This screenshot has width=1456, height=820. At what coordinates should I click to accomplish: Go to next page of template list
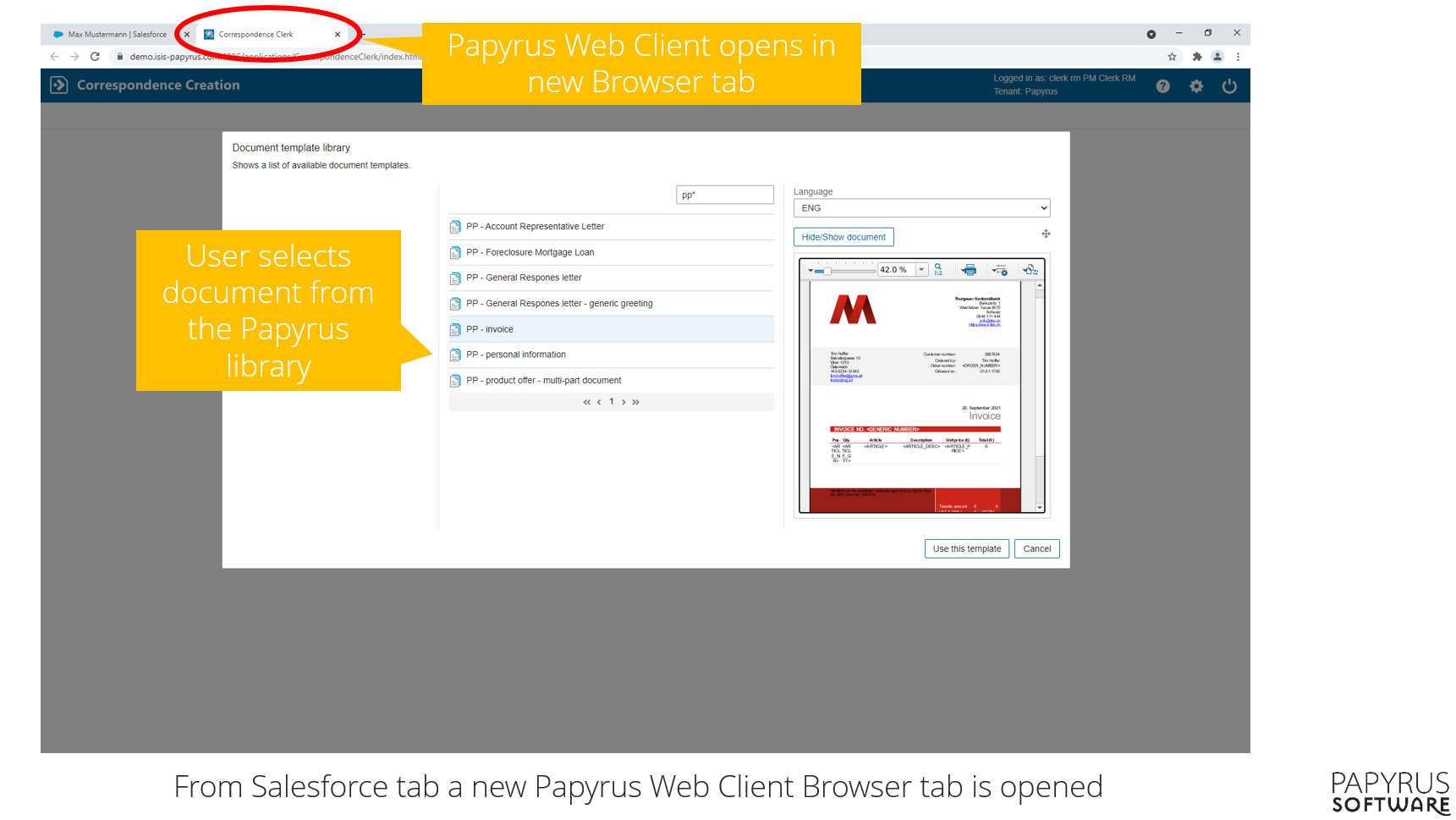[x=624, y=402]
